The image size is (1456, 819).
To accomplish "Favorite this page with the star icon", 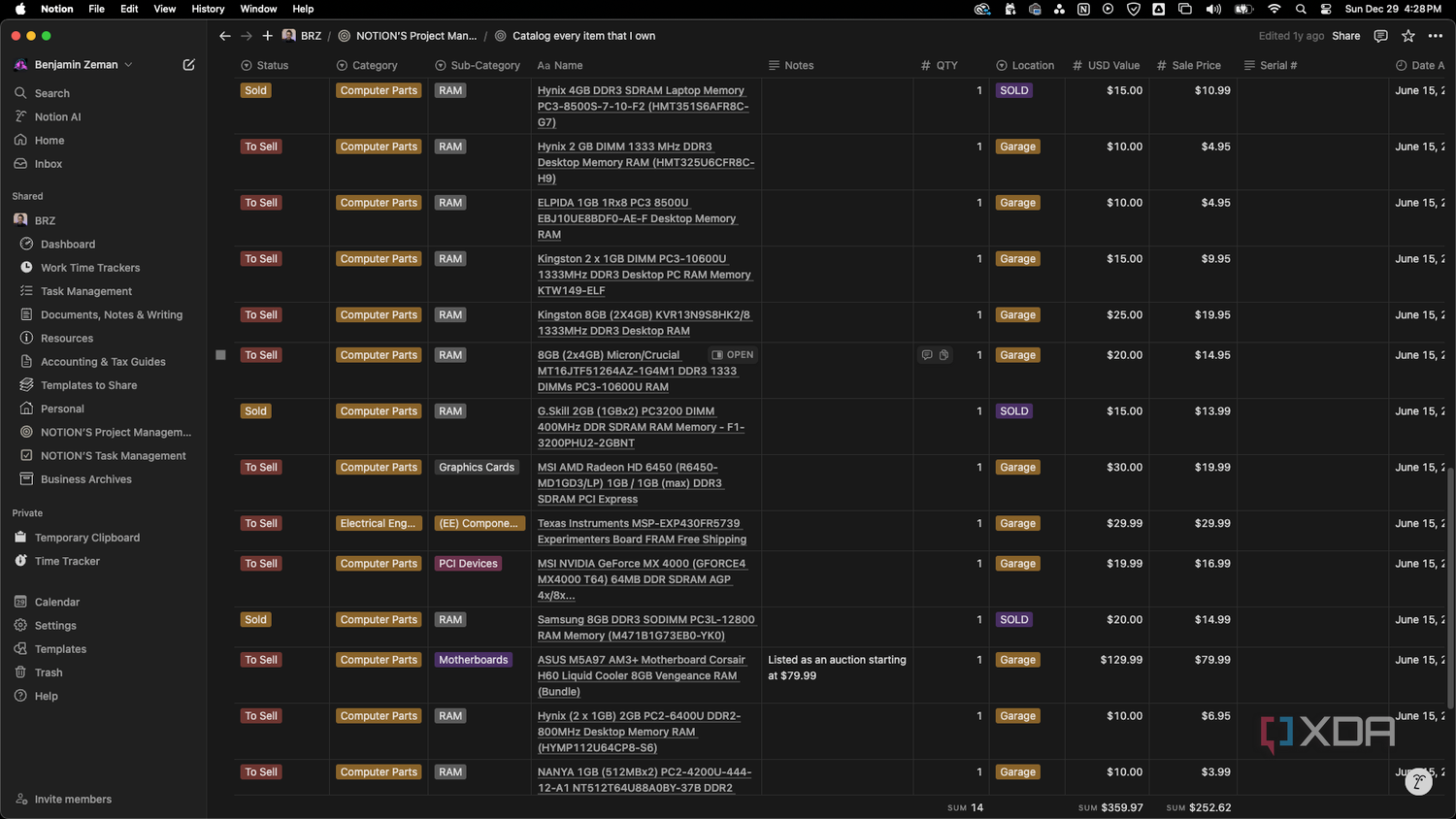I will (1407, 36).
